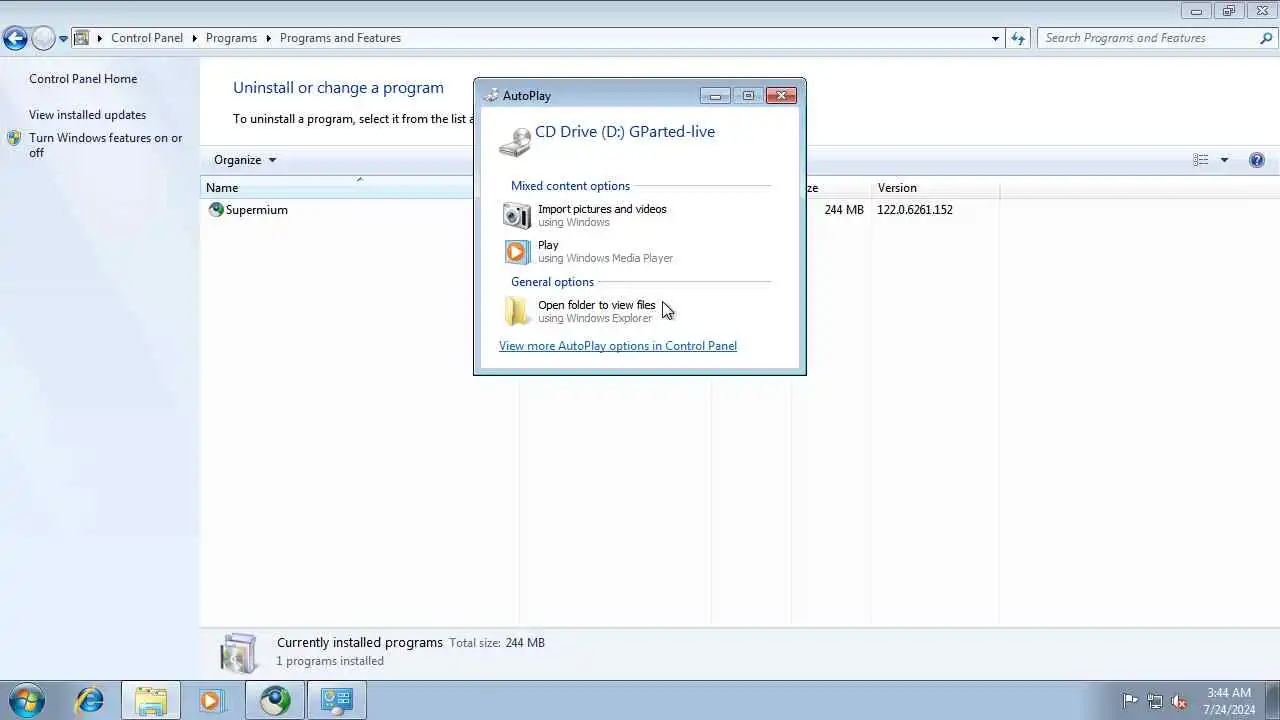
Task: Click the AutoPlay title bar icon
Action: pyautogui.click(x=491, y=96)
